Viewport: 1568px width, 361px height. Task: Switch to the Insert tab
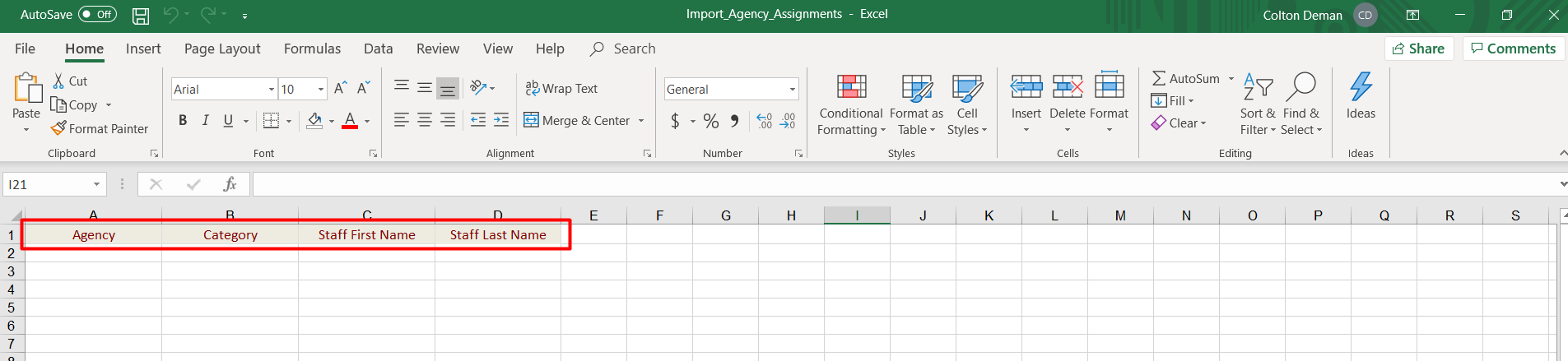click(x=143, y=49)
